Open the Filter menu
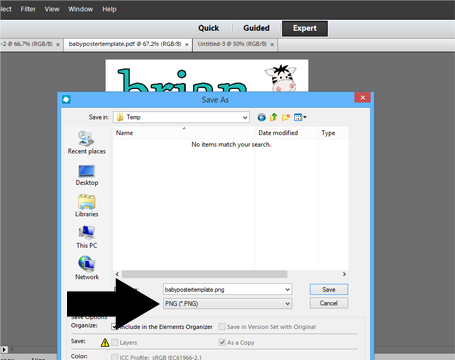Viewport: 455px width, 360px height. pos(28,9)
